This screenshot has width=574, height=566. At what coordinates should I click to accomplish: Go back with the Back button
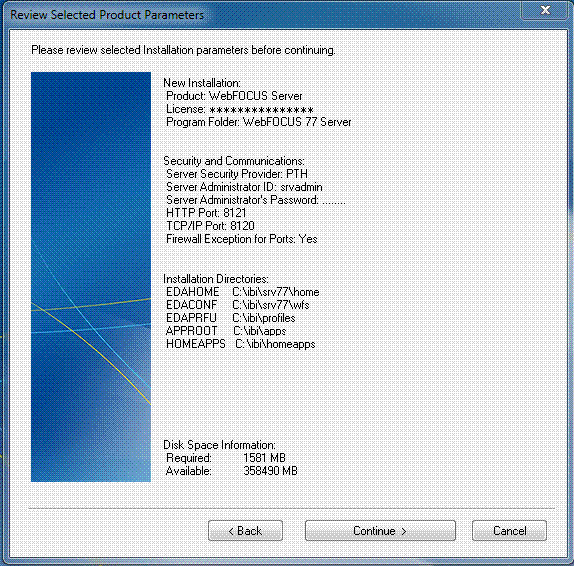(245, 530)
